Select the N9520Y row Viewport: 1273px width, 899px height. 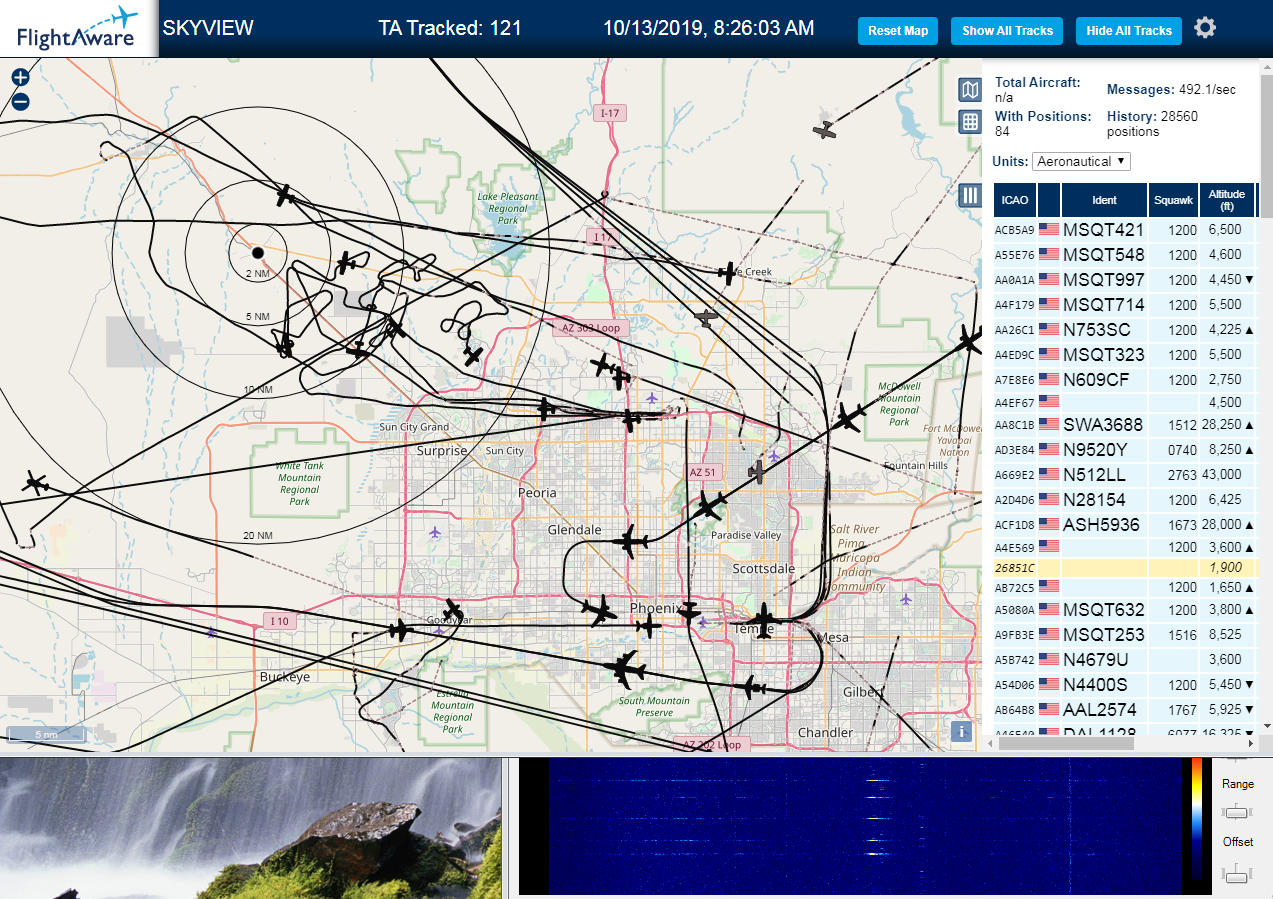tap(1124, 449)
